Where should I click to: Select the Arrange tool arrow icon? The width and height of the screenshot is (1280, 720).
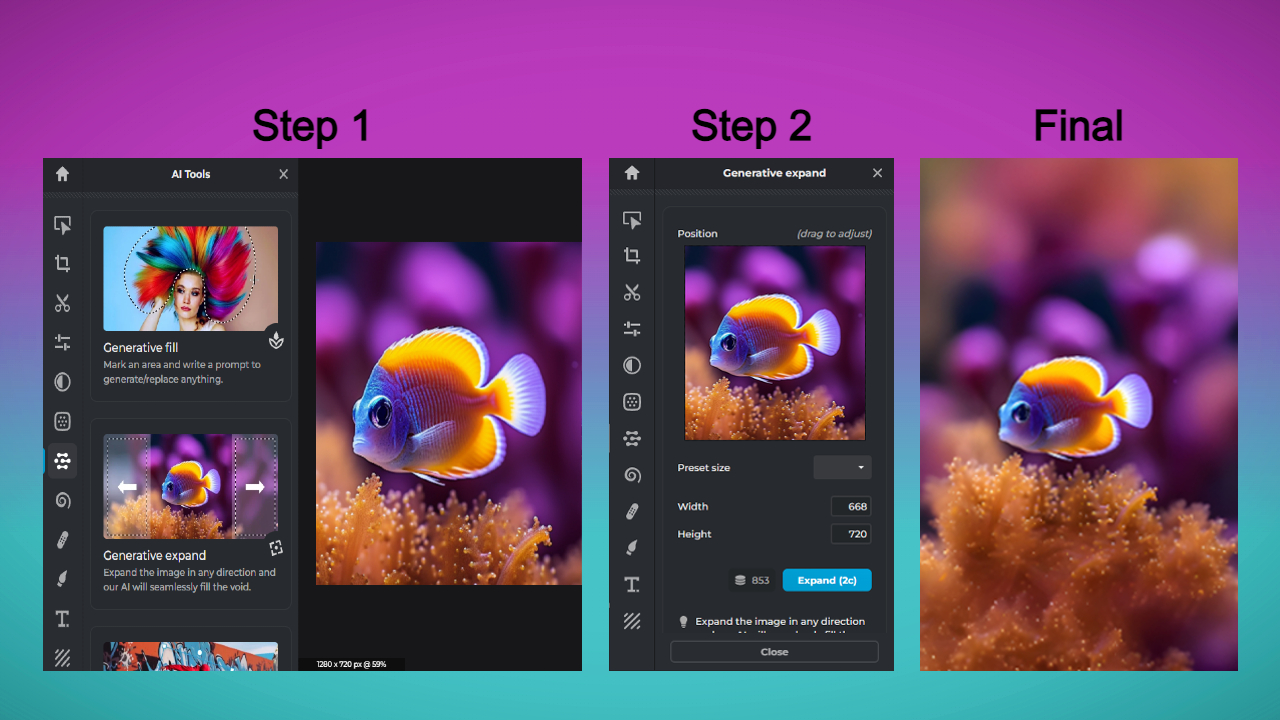(x=62, y=225)
